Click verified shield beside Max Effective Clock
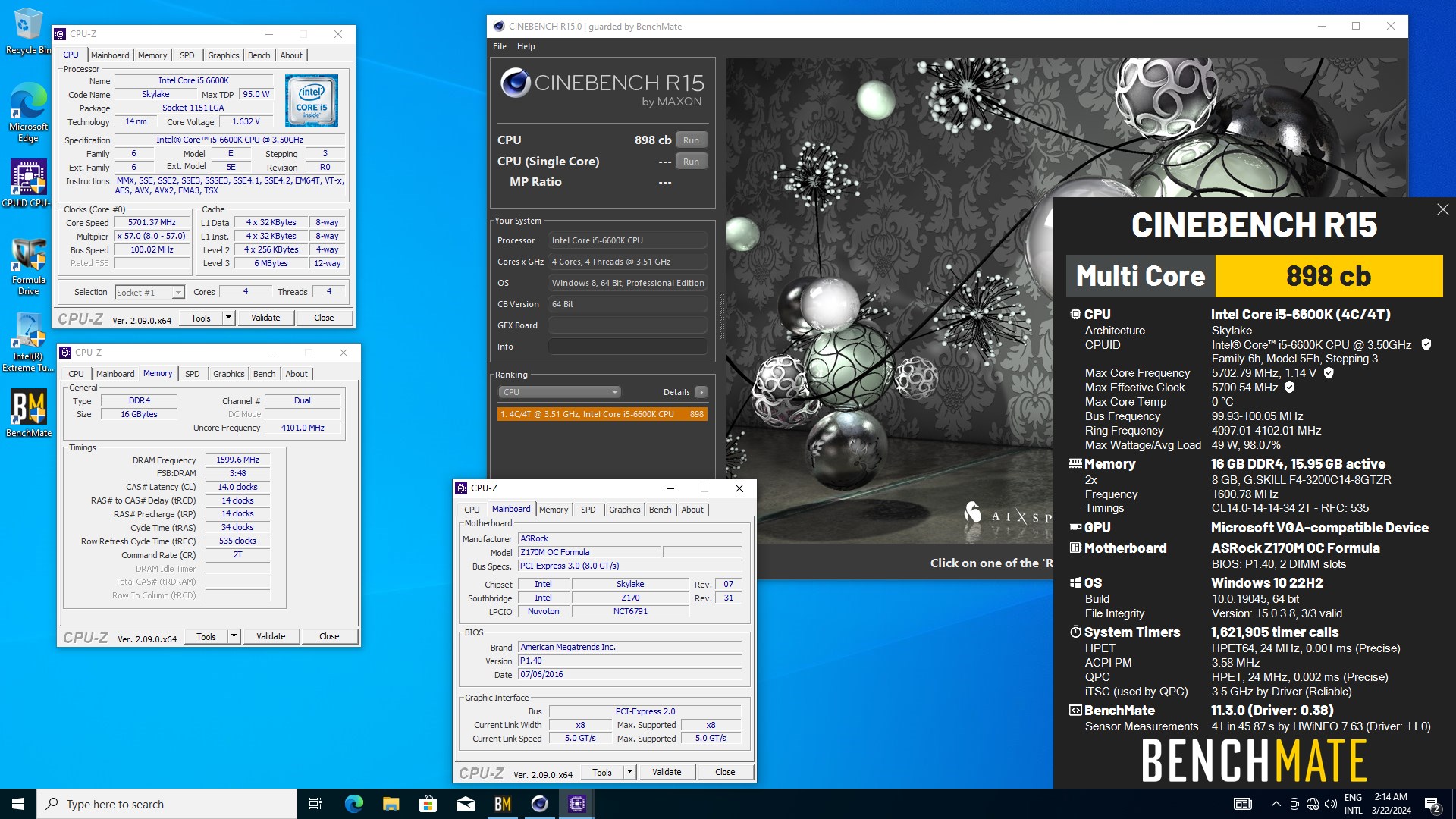The width and height of the screenshot is (1456, 819). (1289, 387)
